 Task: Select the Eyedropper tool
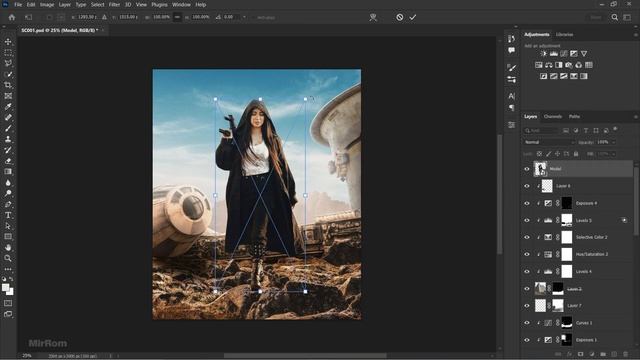(8, 107)
